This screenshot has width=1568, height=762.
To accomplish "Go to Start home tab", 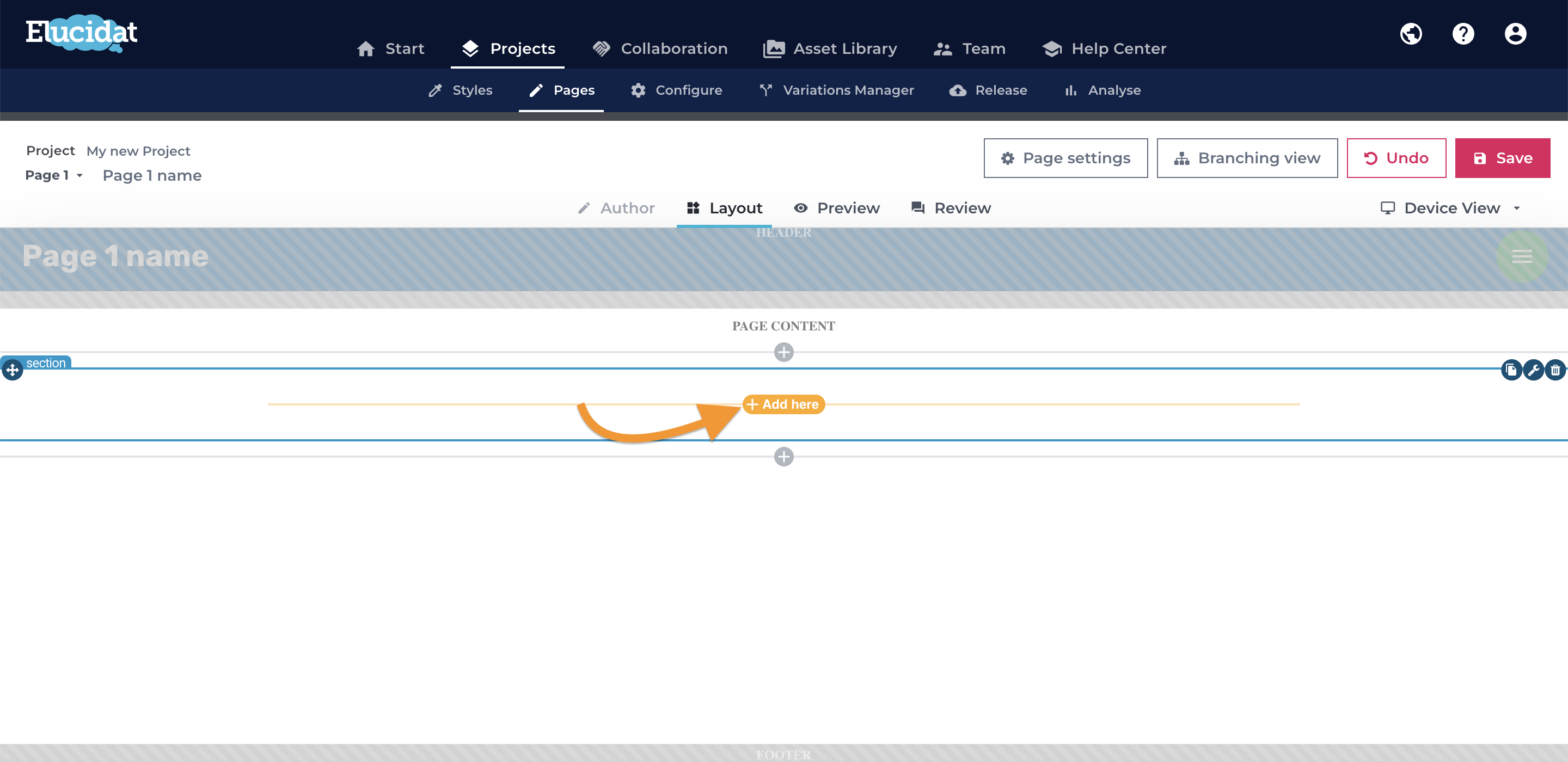I will click(x=391, y=48).
